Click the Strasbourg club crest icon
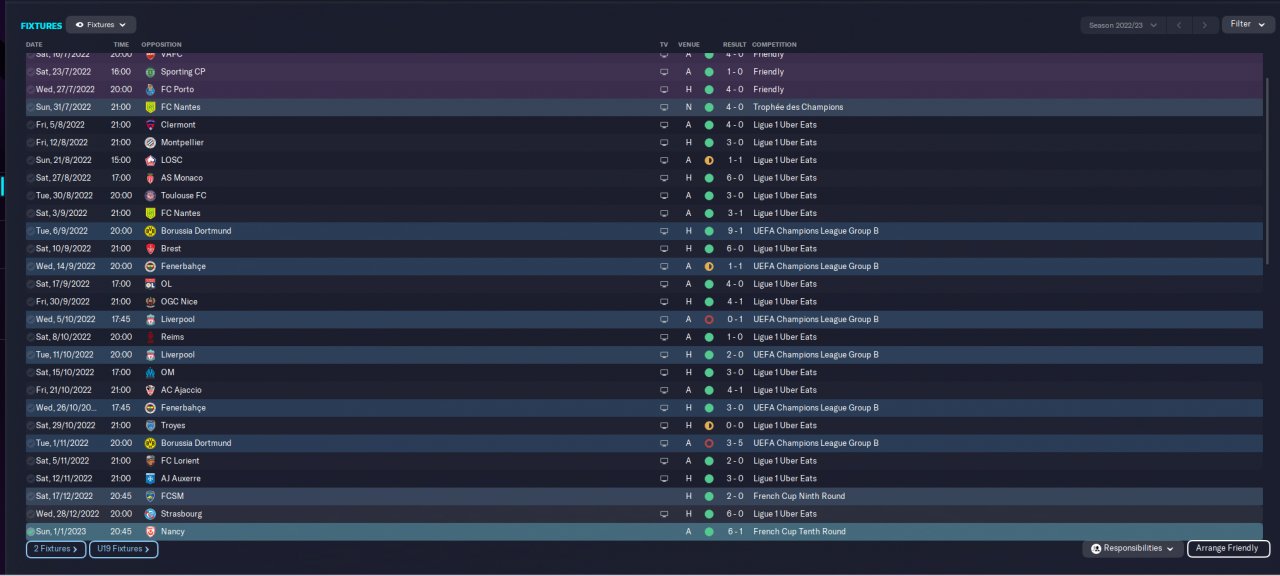The height and width of the screenshot is (576, 1280). coord(150,514)
